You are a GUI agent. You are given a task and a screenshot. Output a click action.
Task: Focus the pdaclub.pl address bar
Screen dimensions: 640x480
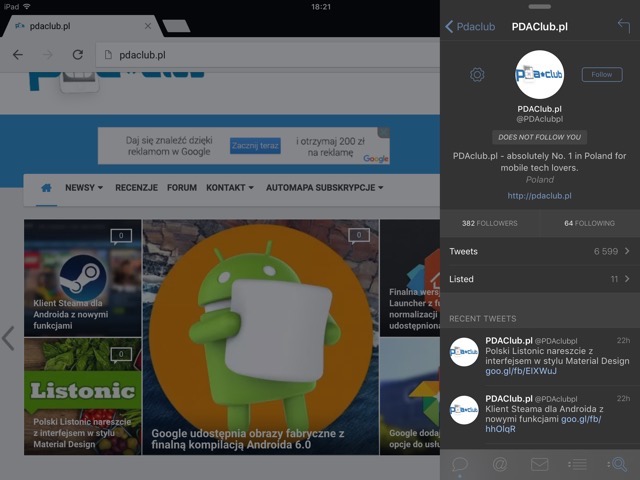point(267,55)
